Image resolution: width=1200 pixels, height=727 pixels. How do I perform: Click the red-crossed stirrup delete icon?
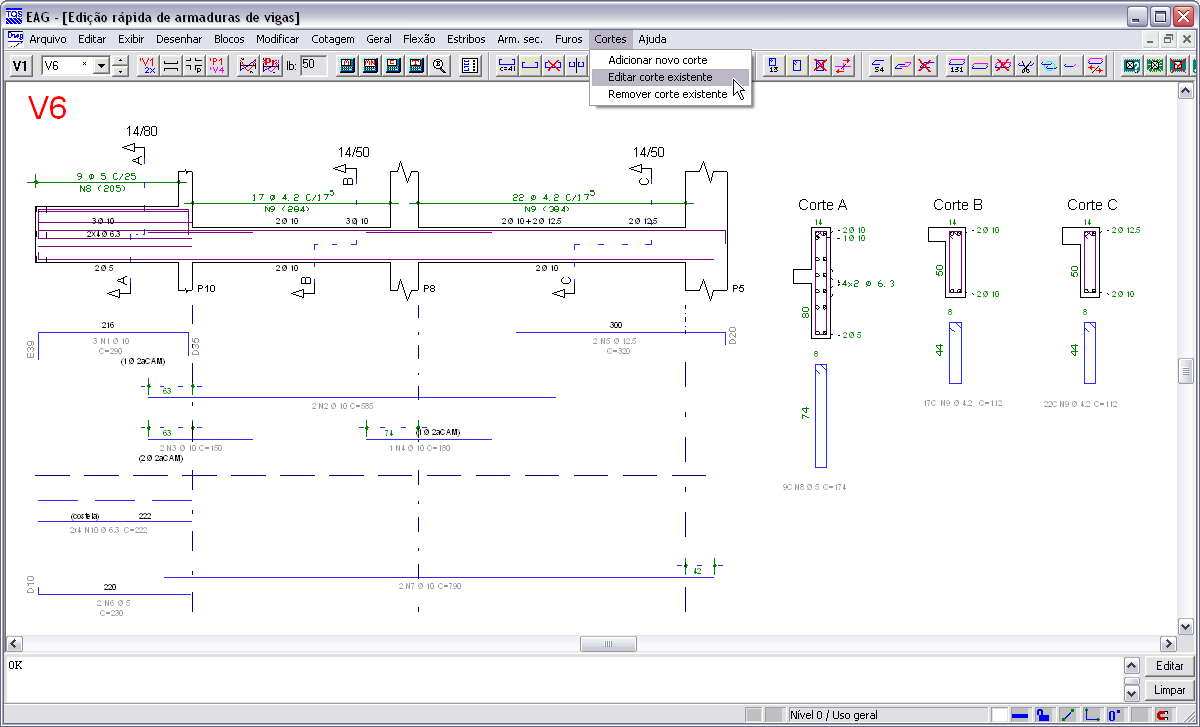coord(820,66)
